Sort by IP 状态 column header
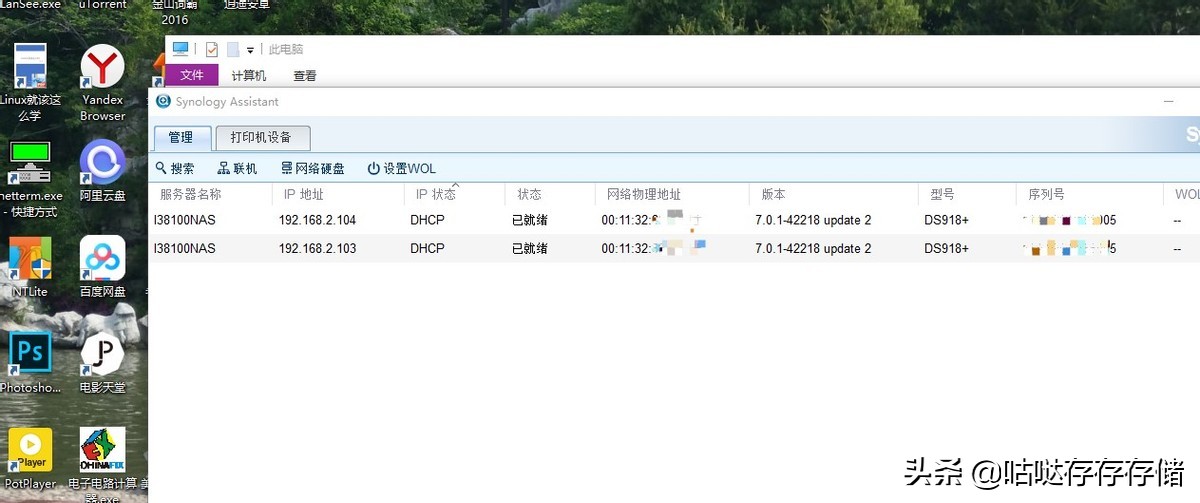The width and height of the screenshot is (1200, 503). point(454,195)
